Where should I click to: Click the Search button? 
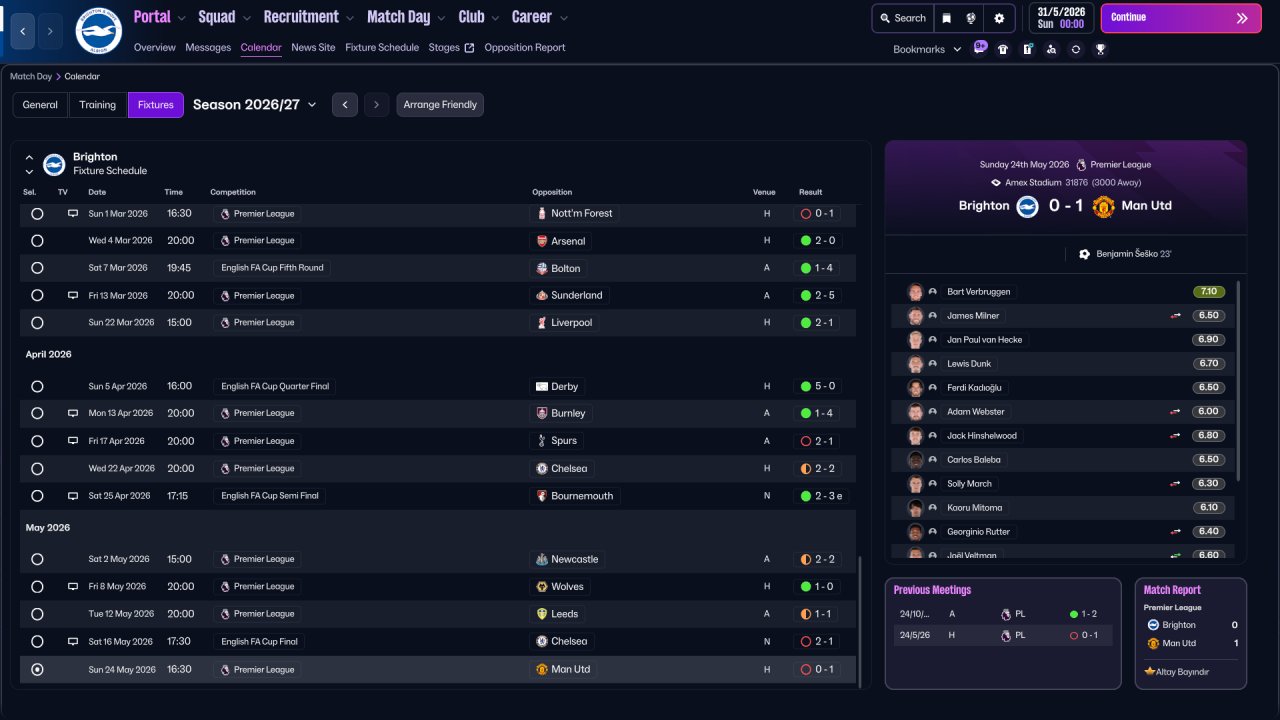point(902,18)
